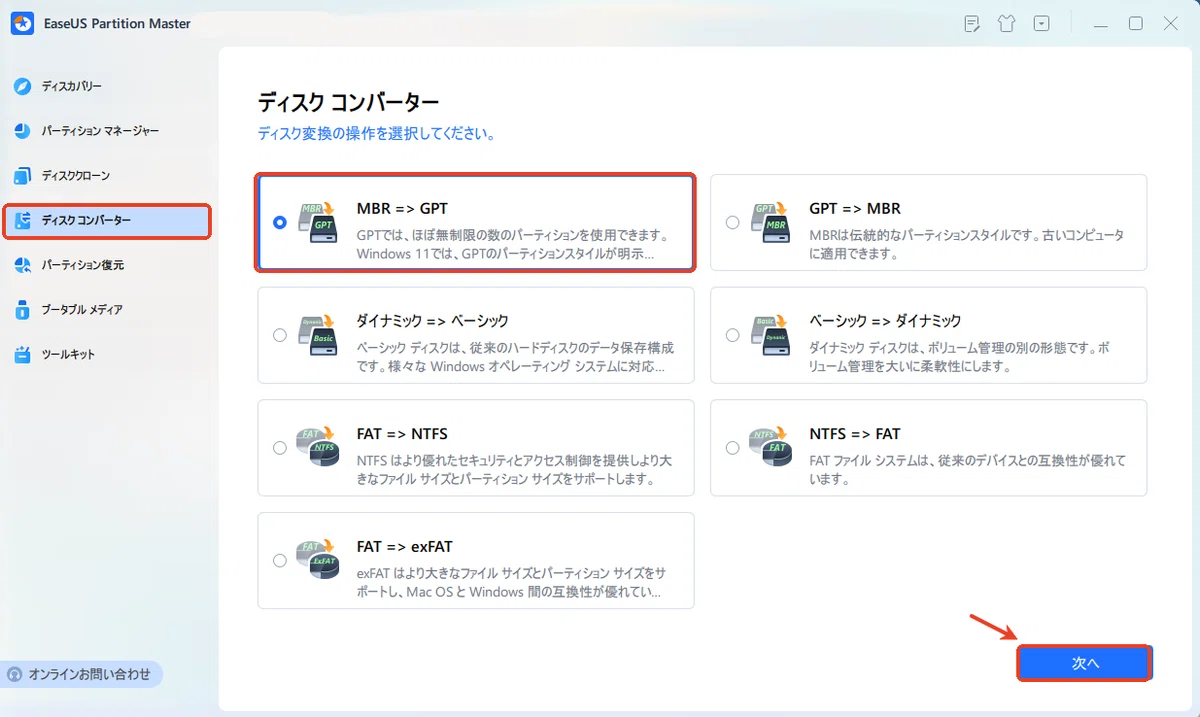Click the online support headset icon
Image resolution: width=1200 pixels, height=717 pixels.
click(x=16, y=674)
